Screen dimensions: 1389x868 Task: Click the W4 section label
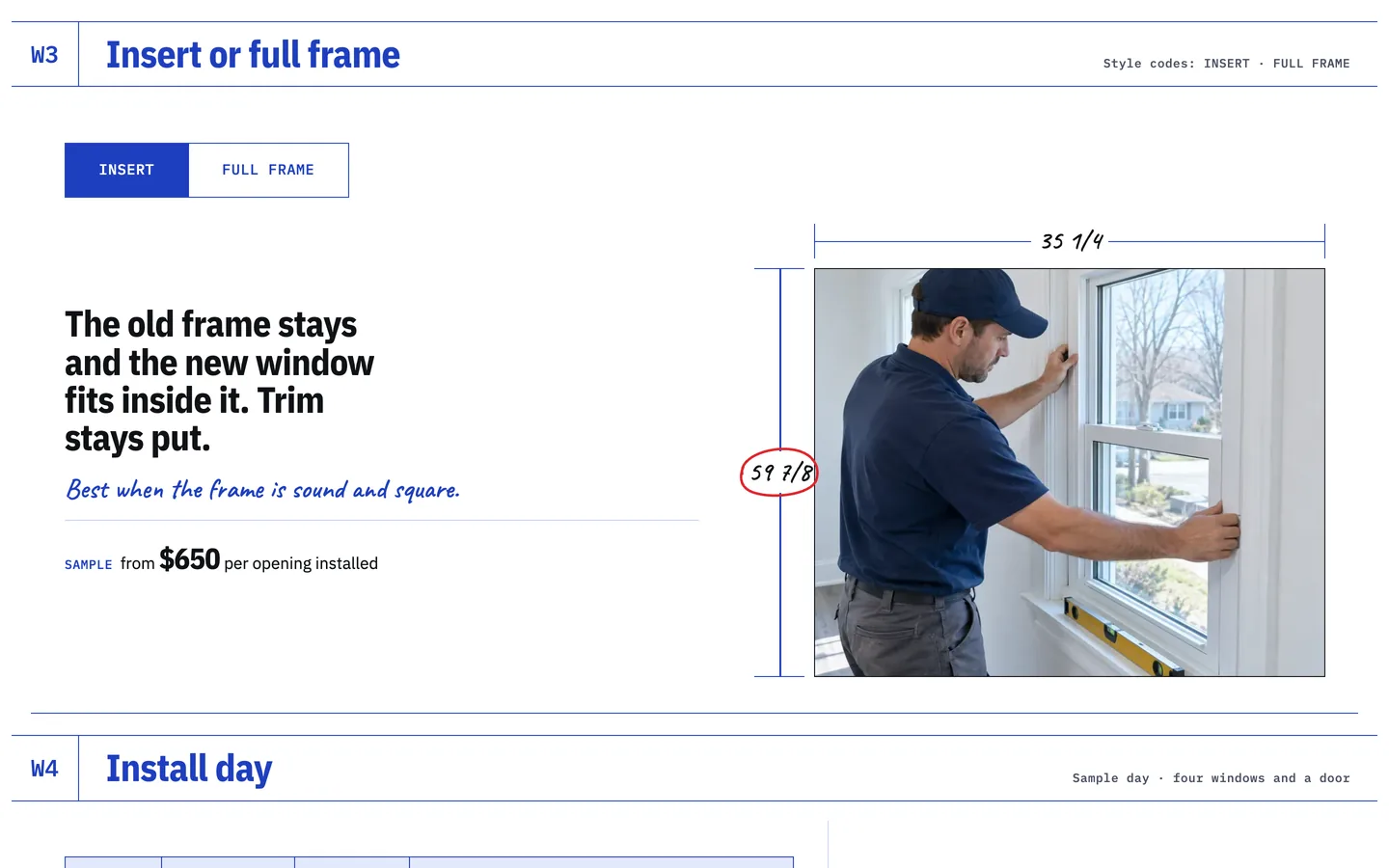coord(44,769)
